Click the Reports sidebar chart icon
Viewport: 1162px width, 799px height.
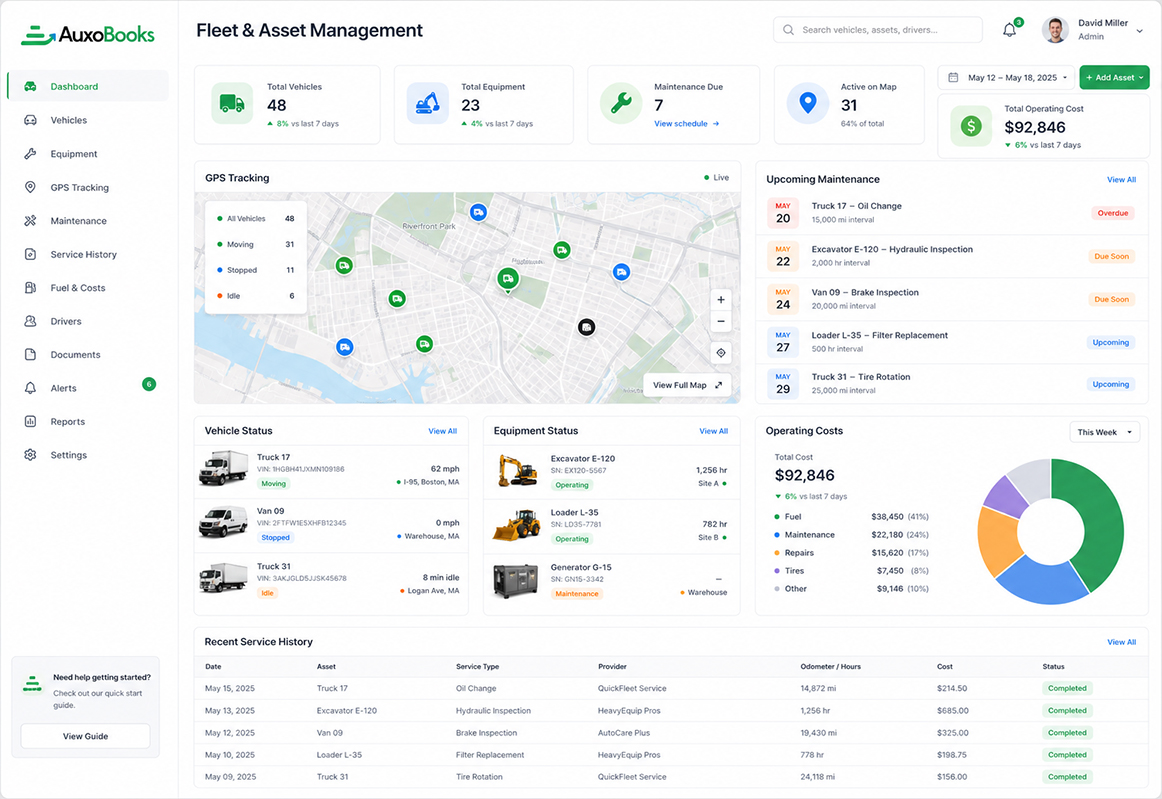pos(30,421)
